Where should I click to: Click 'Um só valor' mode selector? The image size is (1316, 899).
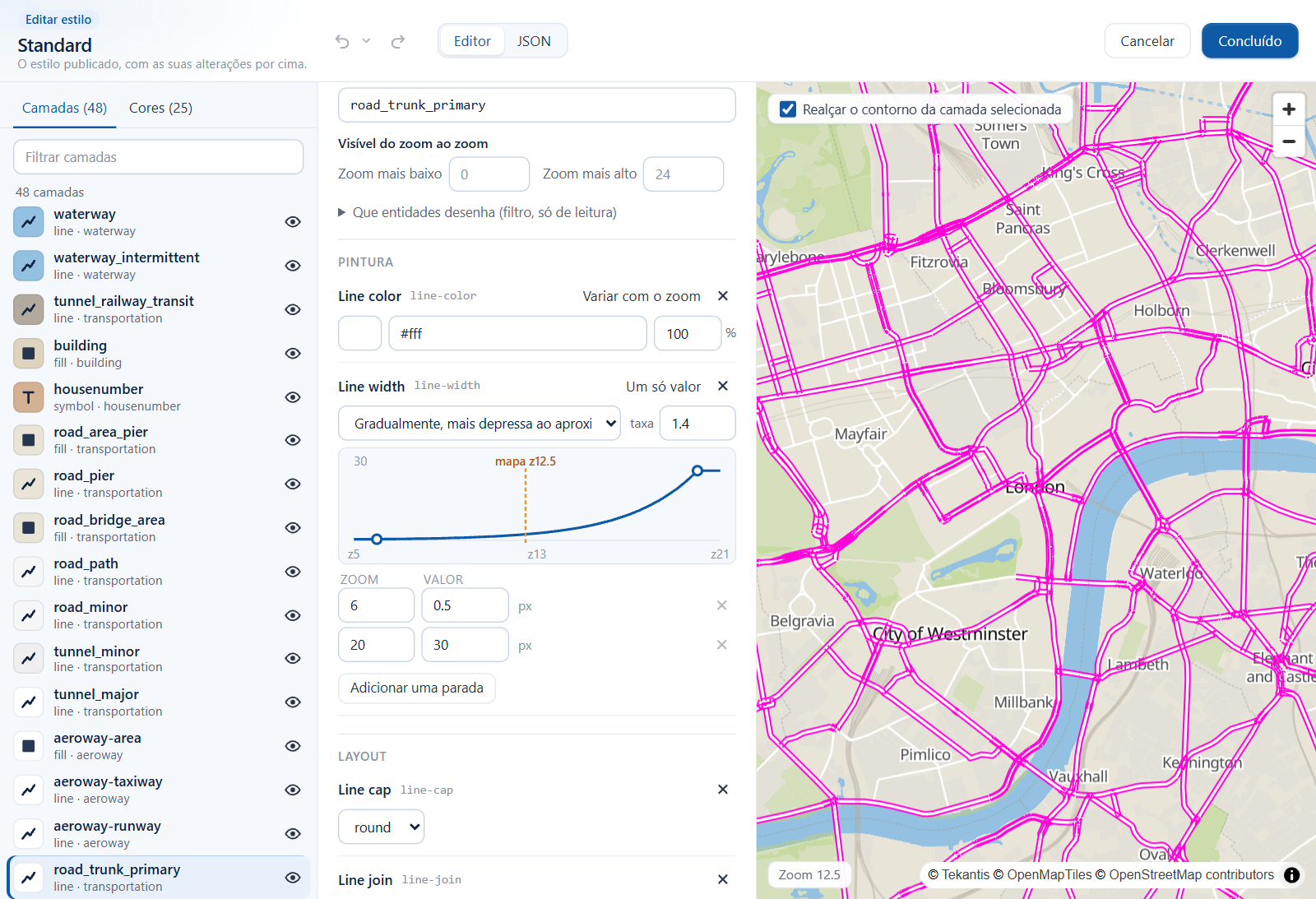(663, 387)
